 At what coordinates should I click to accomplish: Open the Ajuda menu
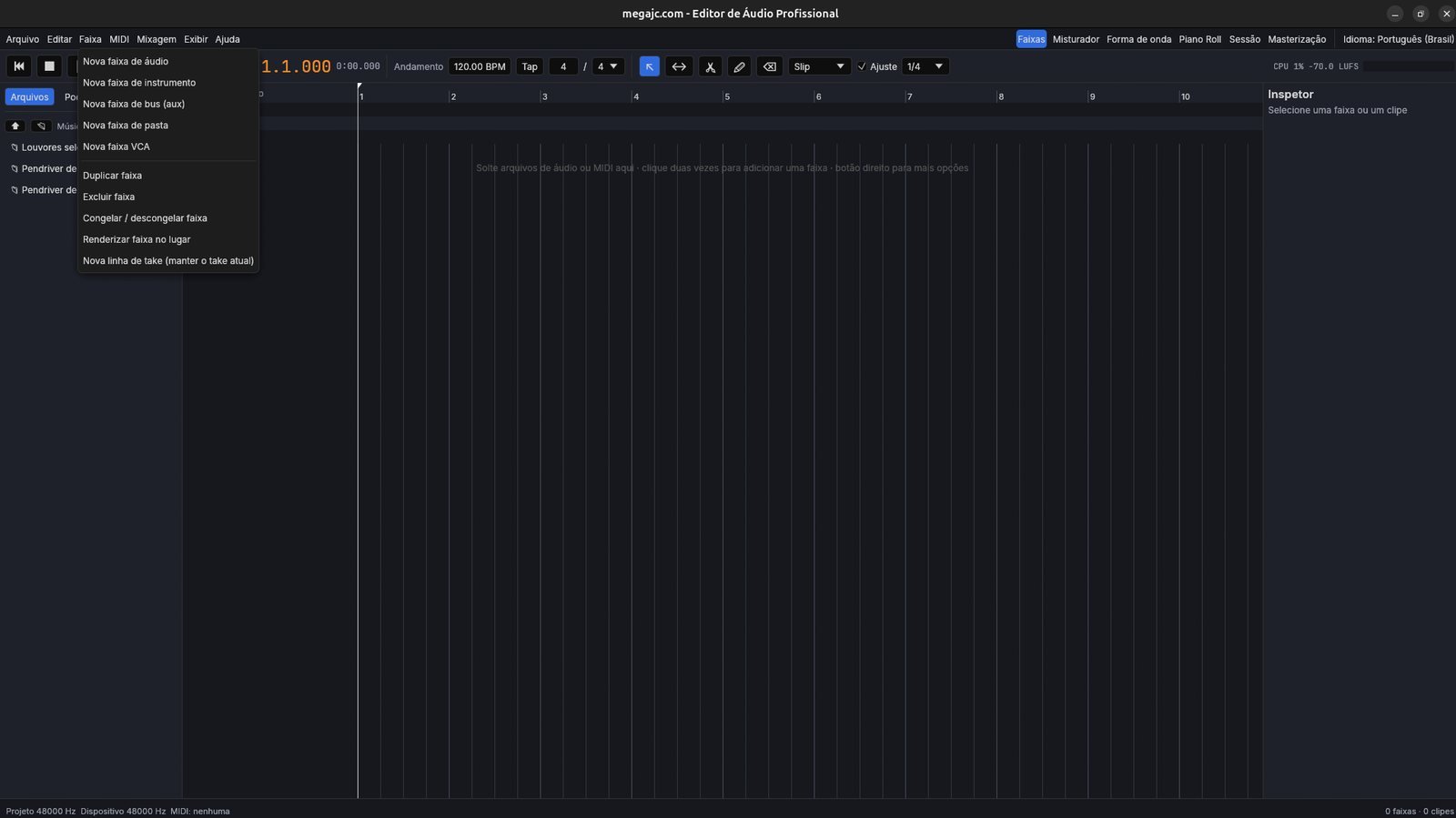pyautogui.click(x=227, y=39)
